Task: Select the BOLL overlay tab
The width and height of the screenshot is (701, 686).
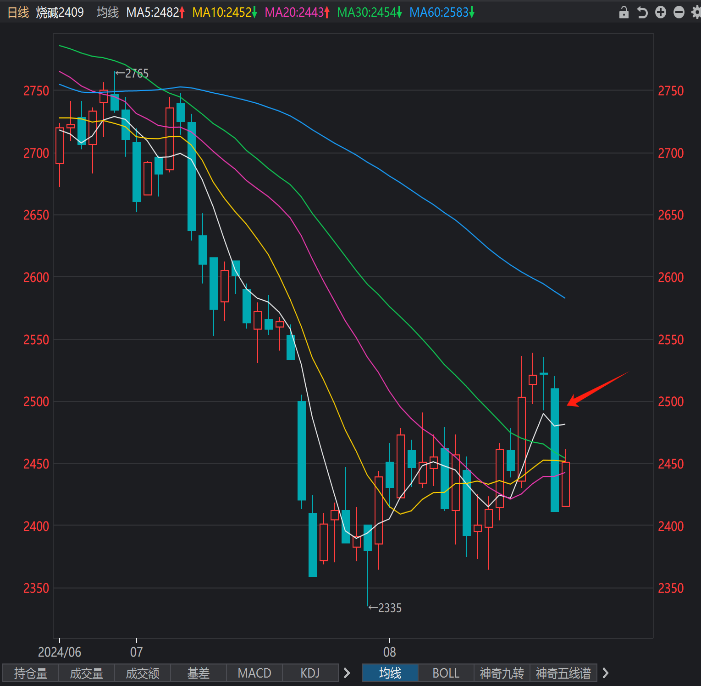Action: pos(446,673)
